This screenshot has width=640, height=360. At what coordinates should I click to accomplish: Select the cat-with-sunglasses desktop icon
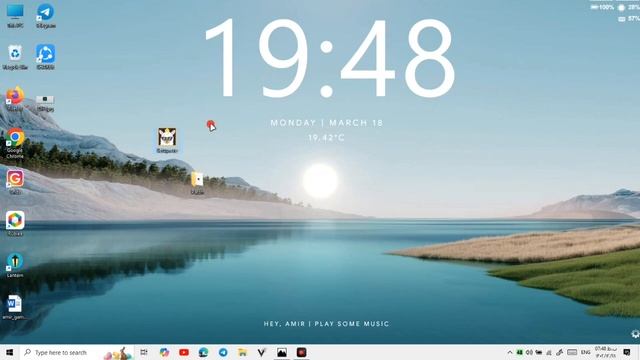click(167, 140)
